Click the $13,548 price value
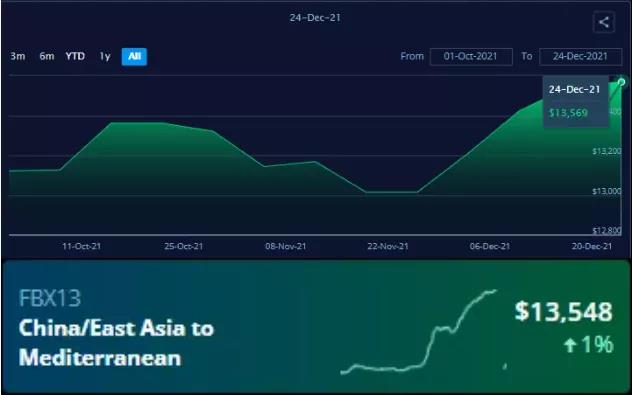 click(563, 312)
